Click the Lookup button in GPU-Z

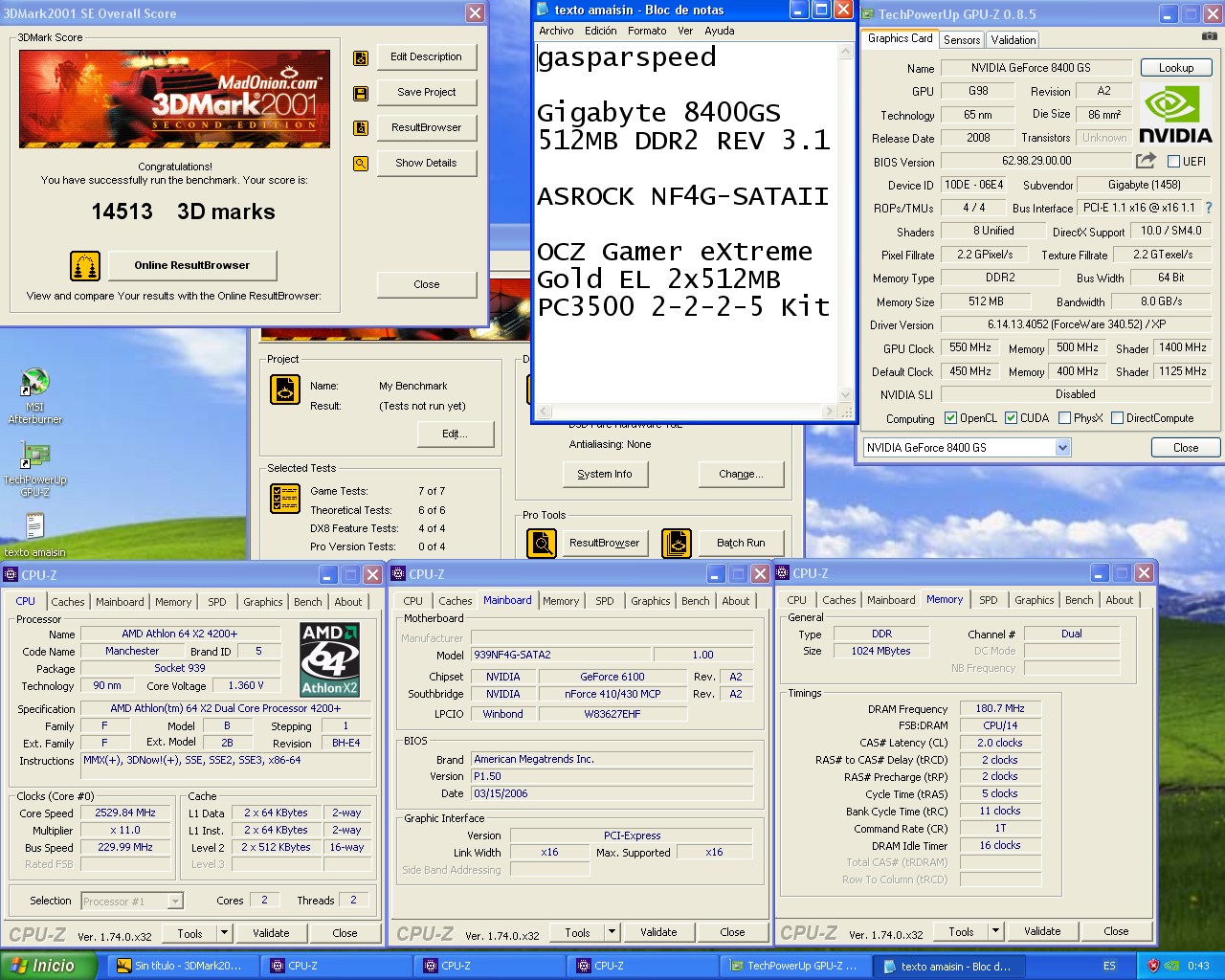pos(1176,68)
